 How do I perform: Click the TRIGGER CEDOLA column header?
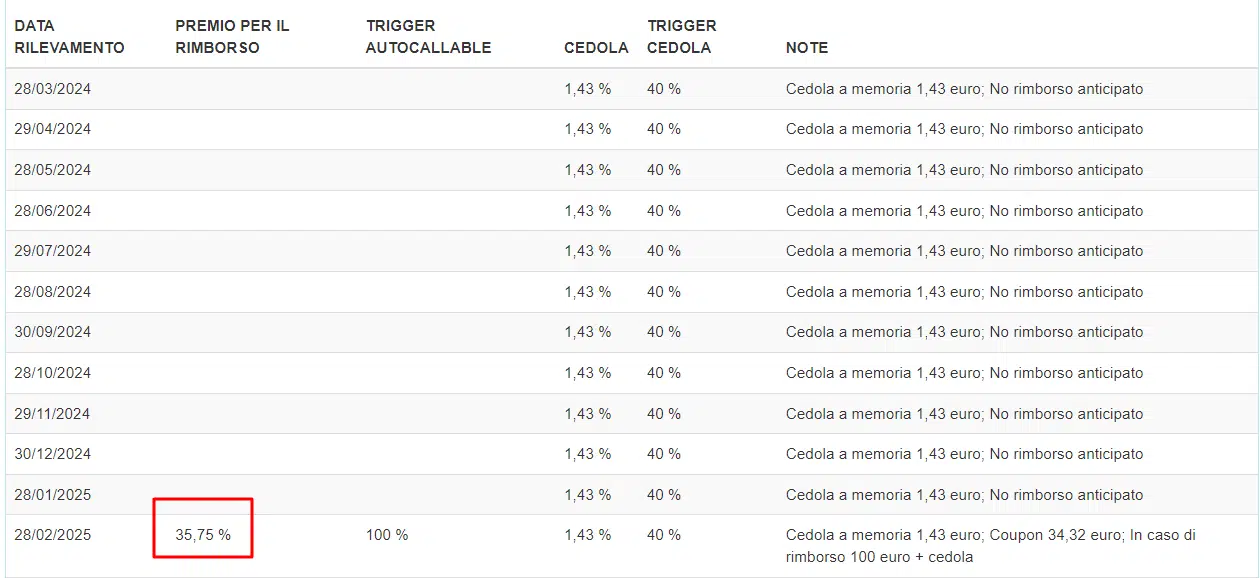pos(681,37)
